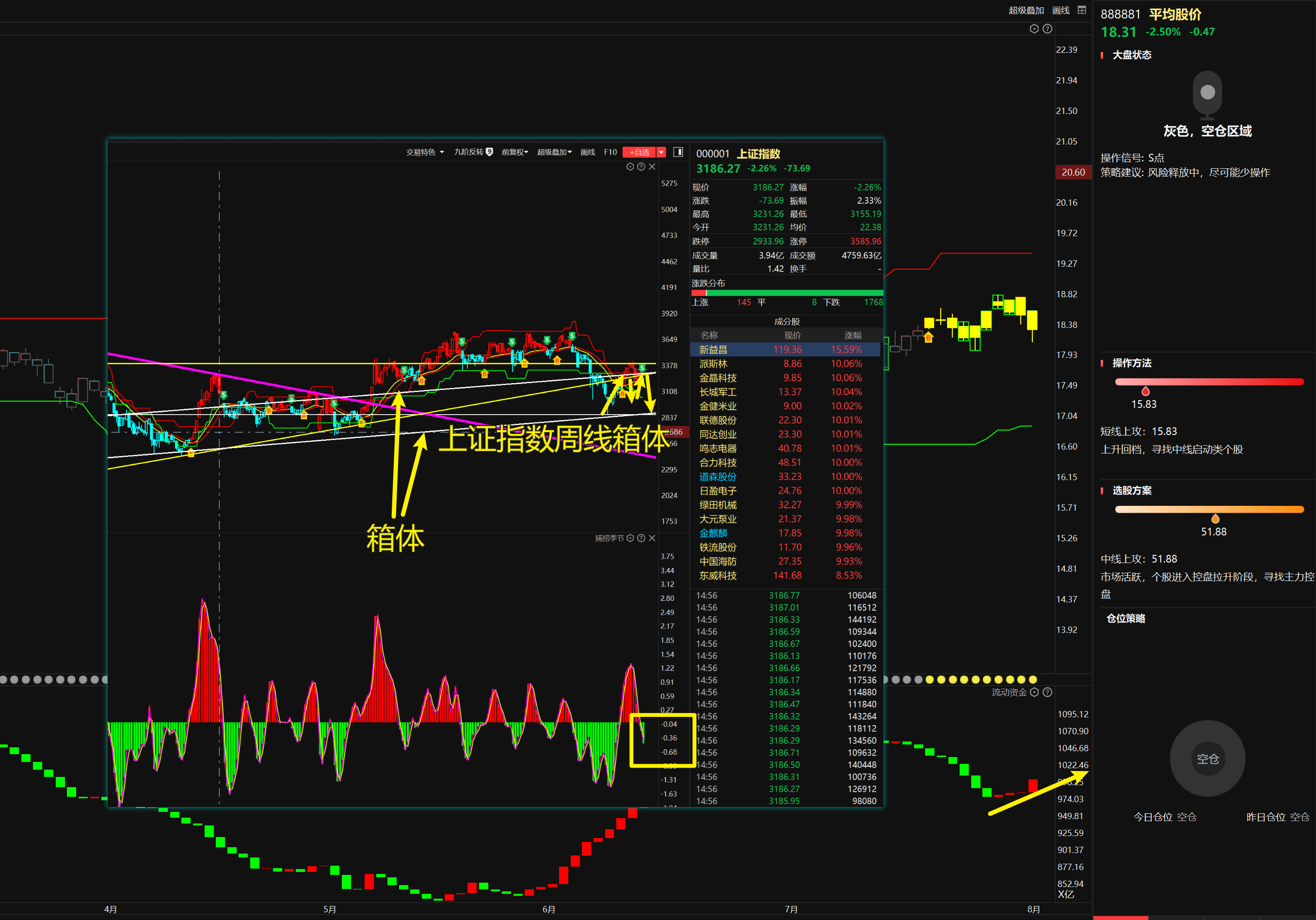Click the orange 中线上攻 slider marker
The width and height of the screenshot is (1316, 920).
tap(1215, 519)
